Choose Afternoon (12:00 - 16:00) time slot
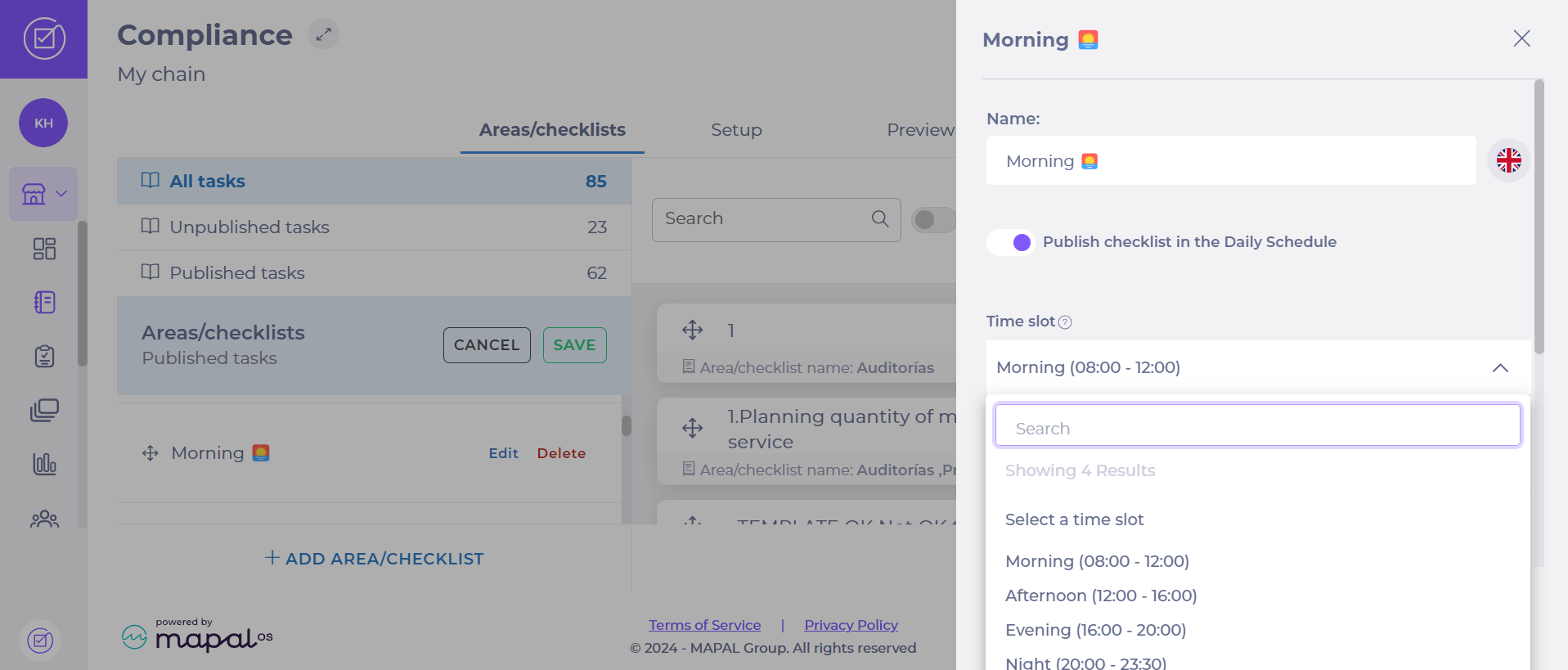 1100,596
